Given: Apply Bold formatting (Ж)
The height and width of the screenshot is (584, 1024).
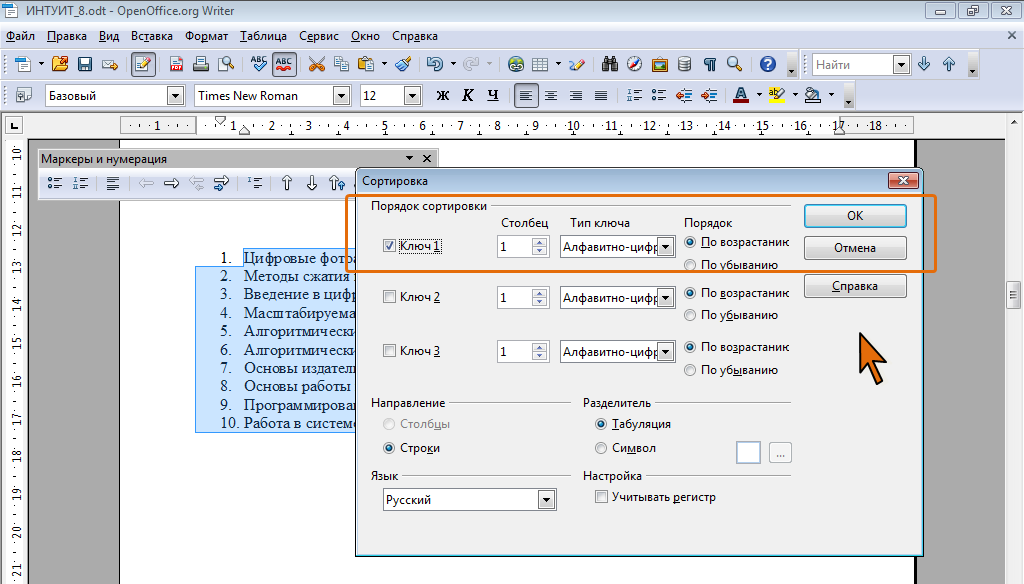Looking at the screenshot, I should click(443, 96).
